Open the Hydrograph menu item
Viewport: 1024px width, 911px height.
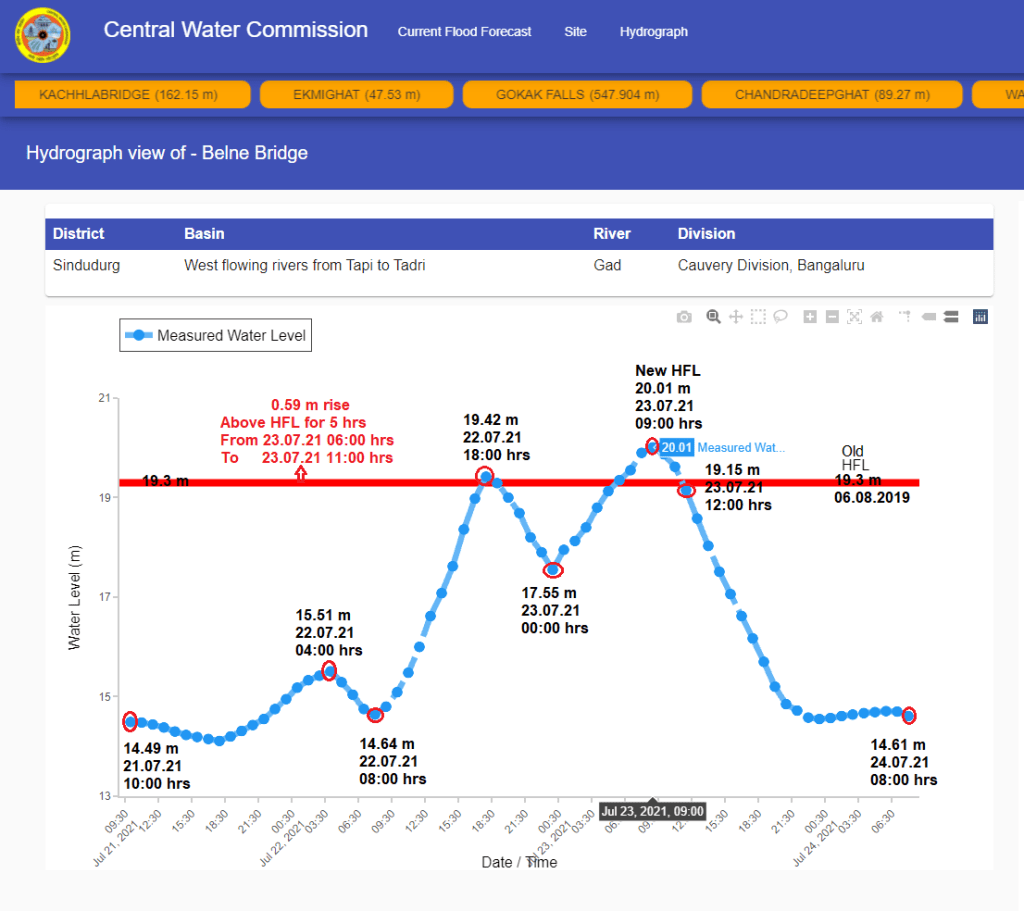tap(653, 32)
